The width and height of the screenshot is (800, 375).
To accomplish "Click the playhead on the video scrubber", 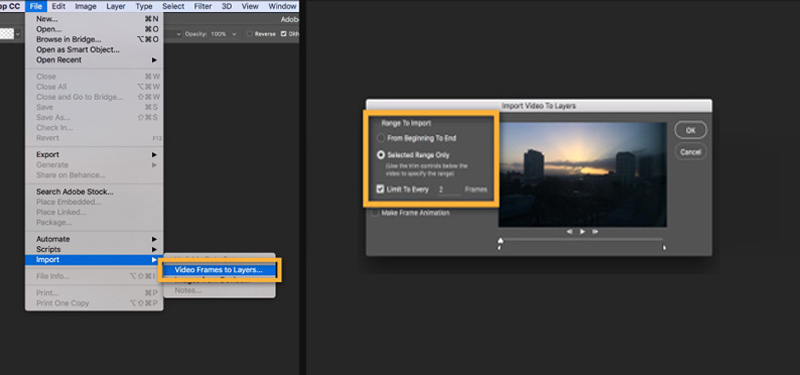I will tap(501, 240).
